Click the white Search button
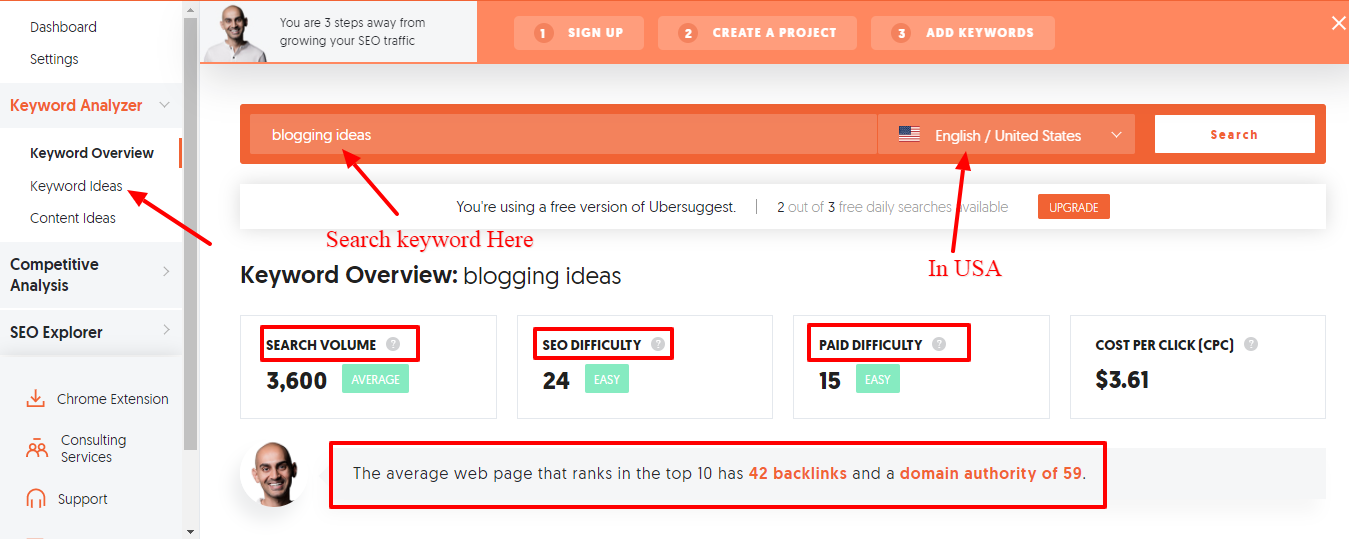The width and height of the screenshot is (1349, 539). 1234,134
